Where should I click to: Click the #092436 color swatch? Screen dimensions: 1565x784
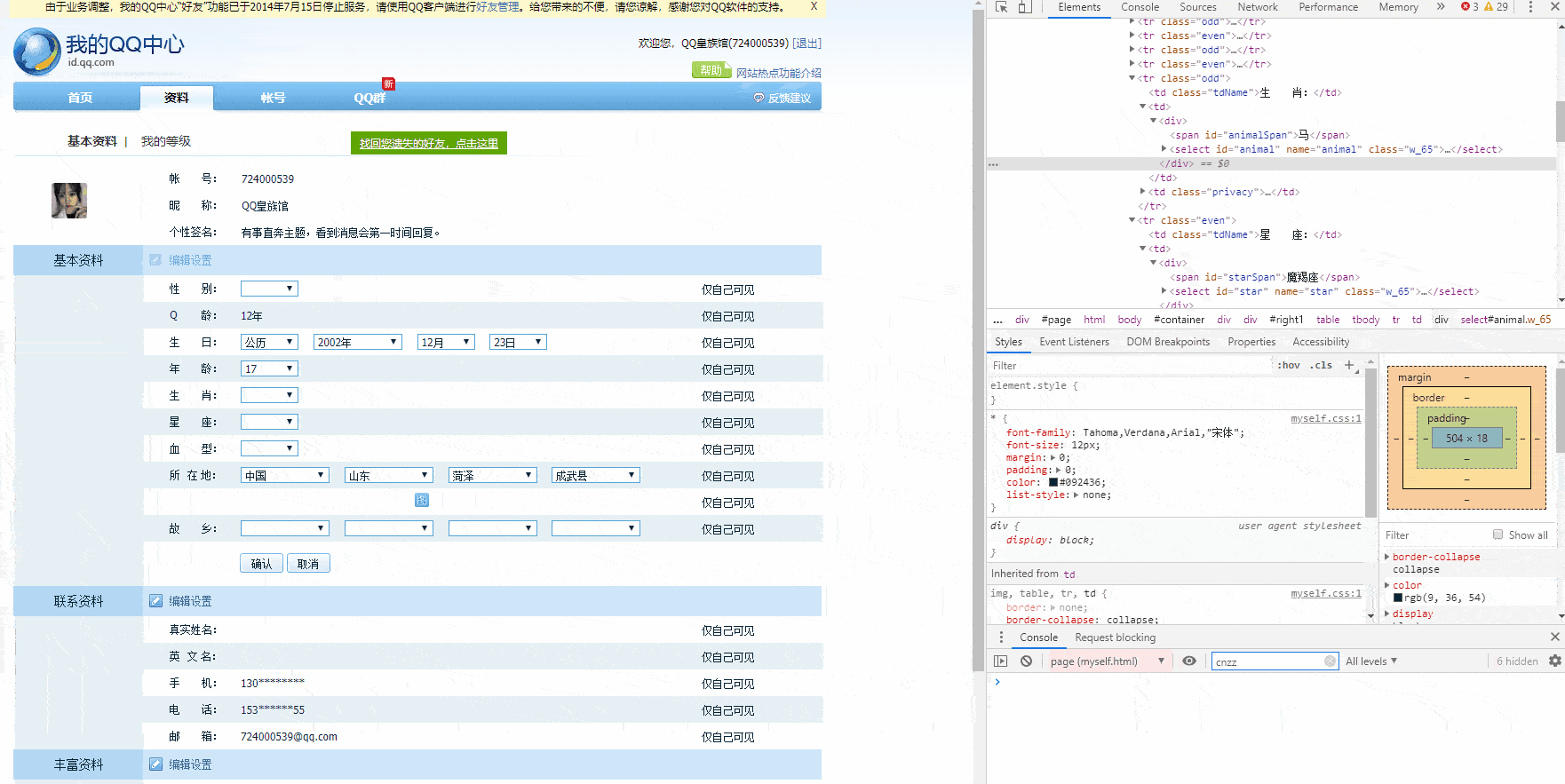tap(1053, 483)
